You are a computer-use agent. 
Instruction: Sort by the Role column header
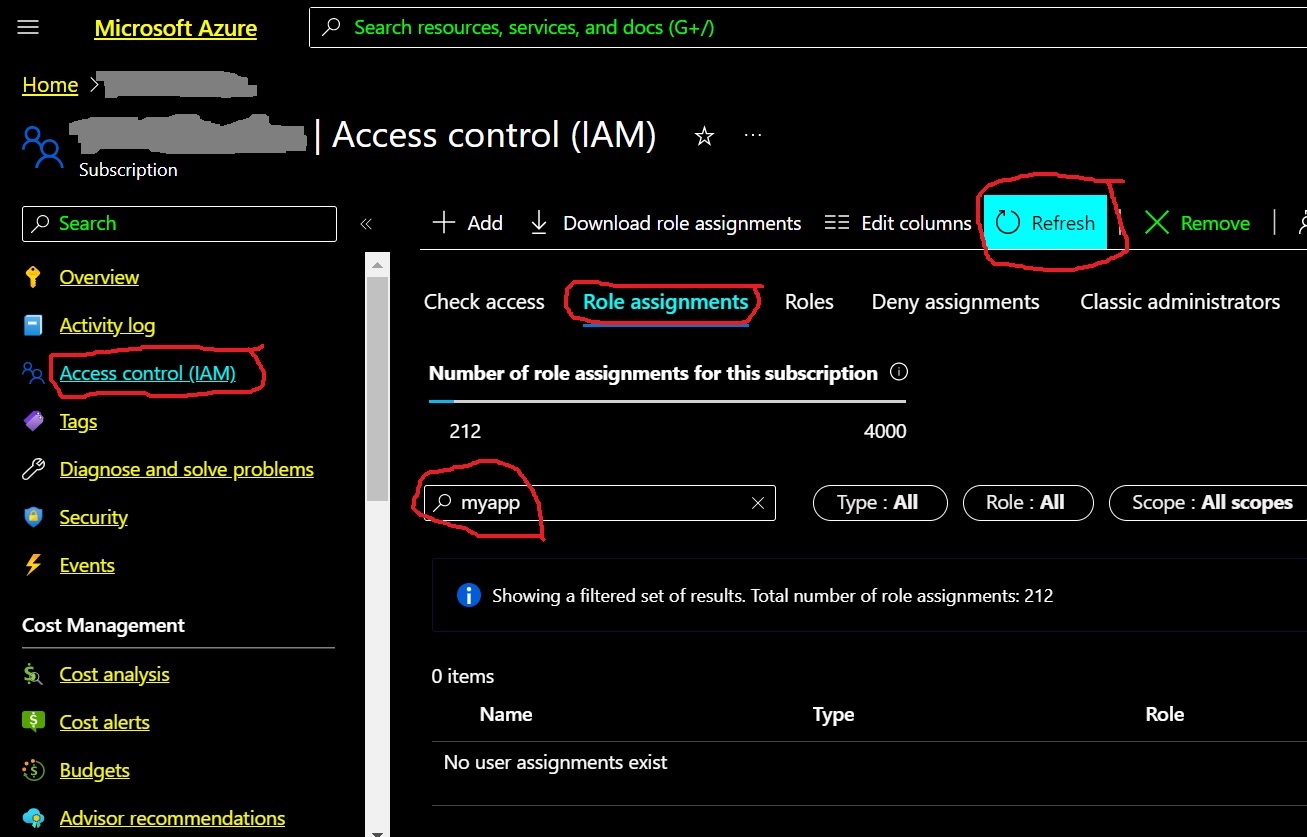click(x=1165, y=714)
